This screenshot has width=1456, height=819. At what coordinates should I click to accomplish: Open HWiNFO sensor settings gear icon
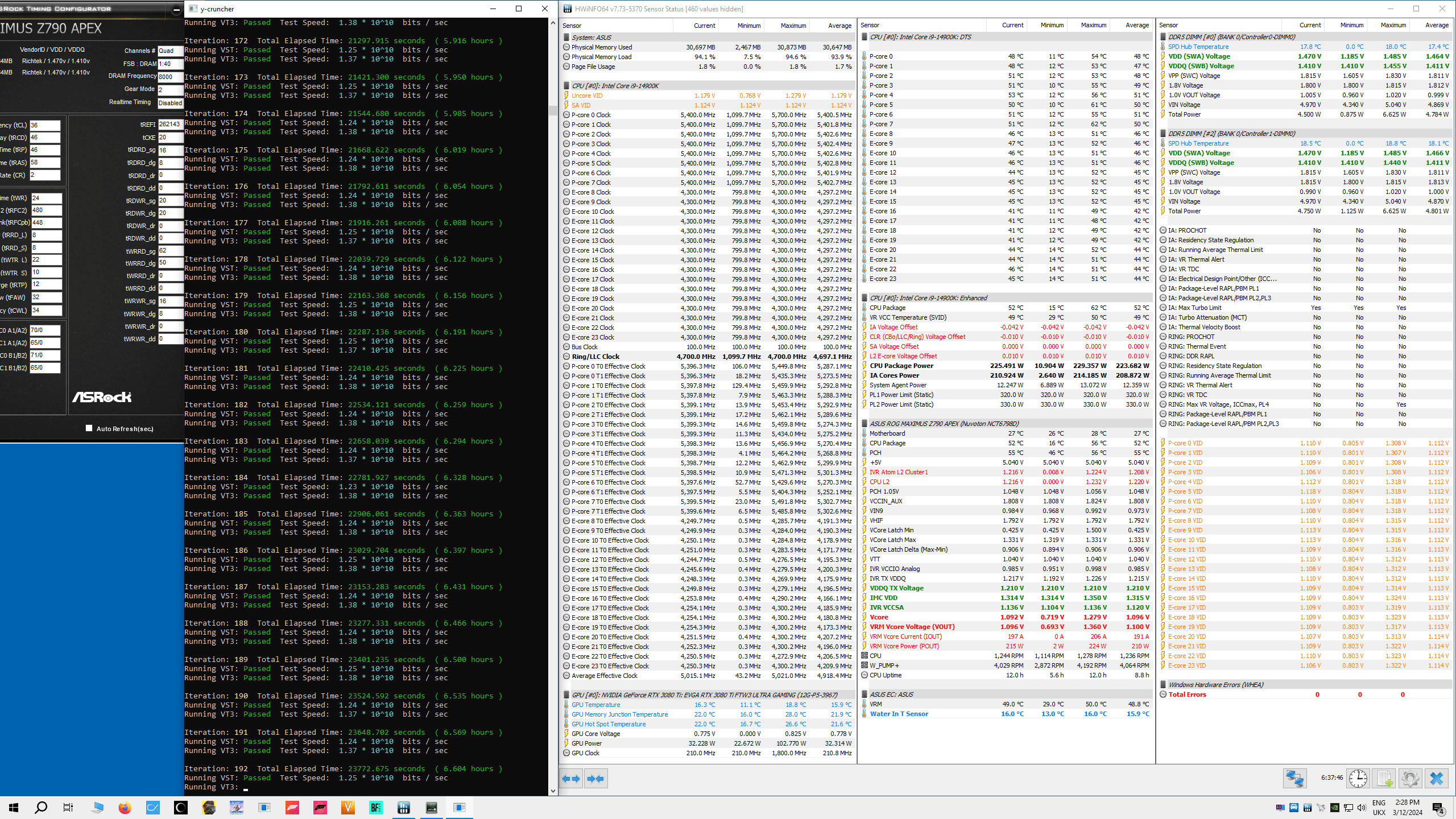pos(1410,778)
